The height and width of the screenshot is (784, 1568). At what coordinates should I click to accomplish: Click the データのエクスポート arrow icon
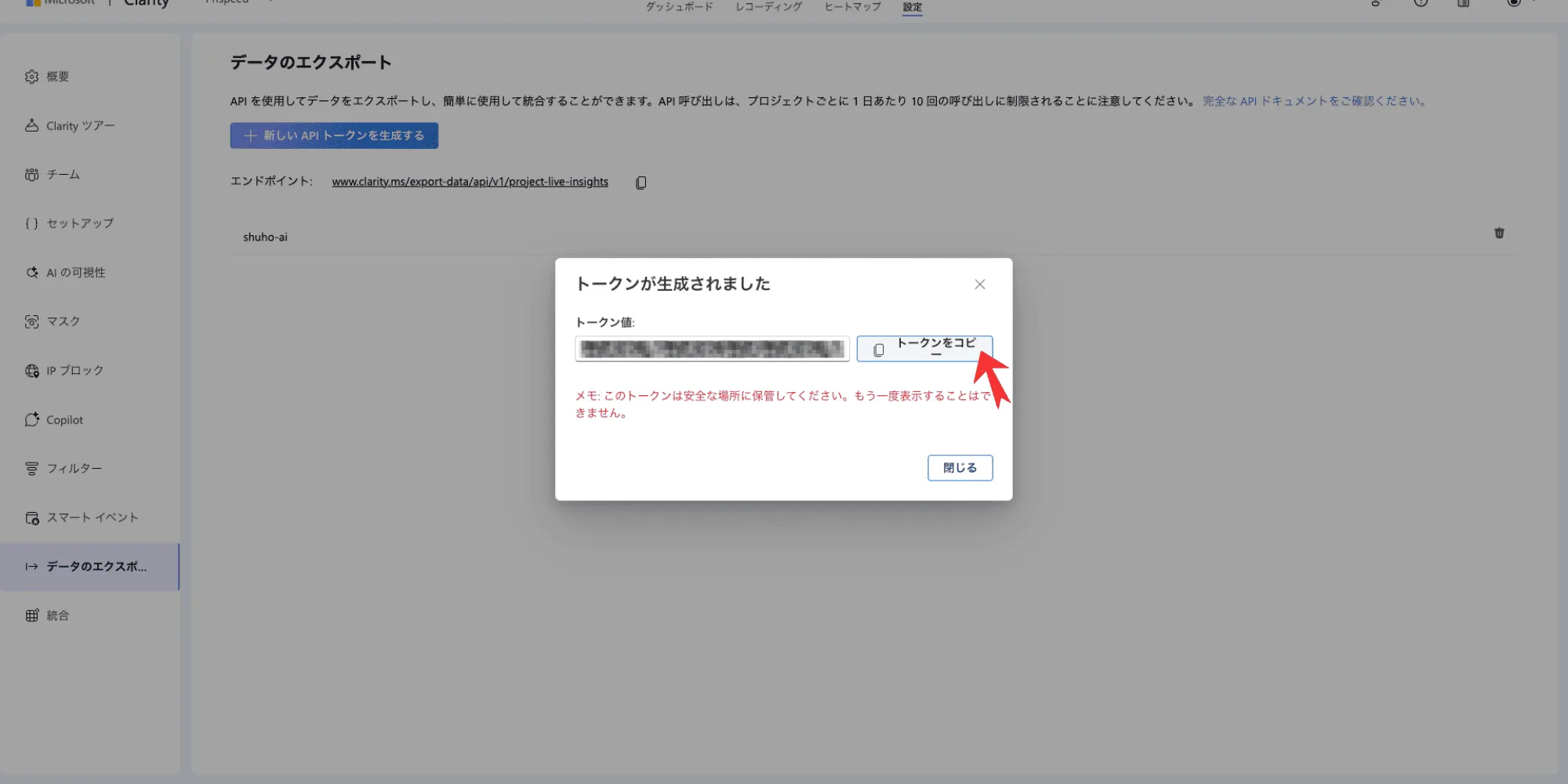click(x=31, y=566)
